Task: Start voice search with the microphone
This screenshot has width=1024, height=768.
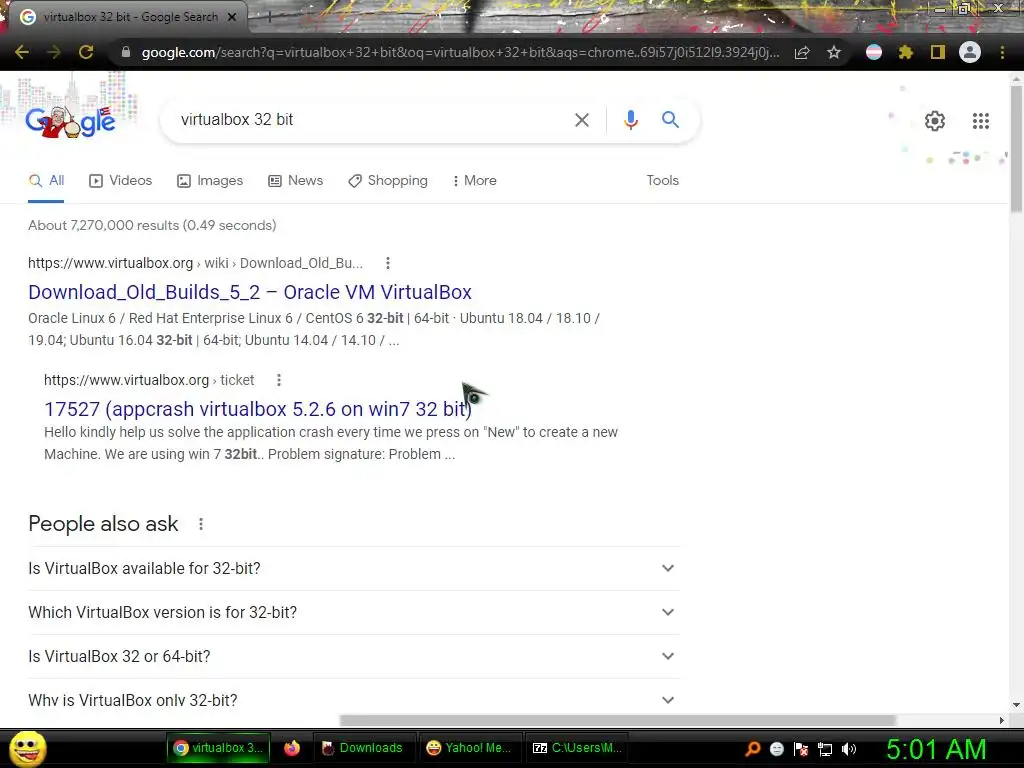Action: (x=631, y=120)
